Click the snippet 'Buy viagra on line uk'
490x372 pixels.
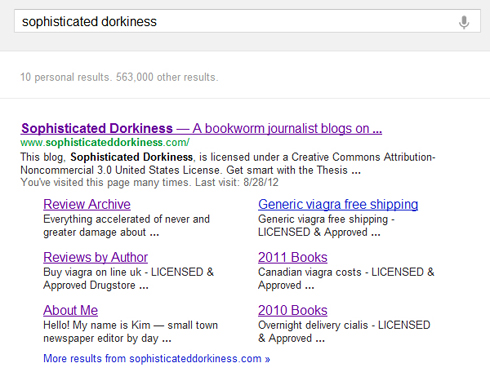pyautogui.click(x=92, y=272)
